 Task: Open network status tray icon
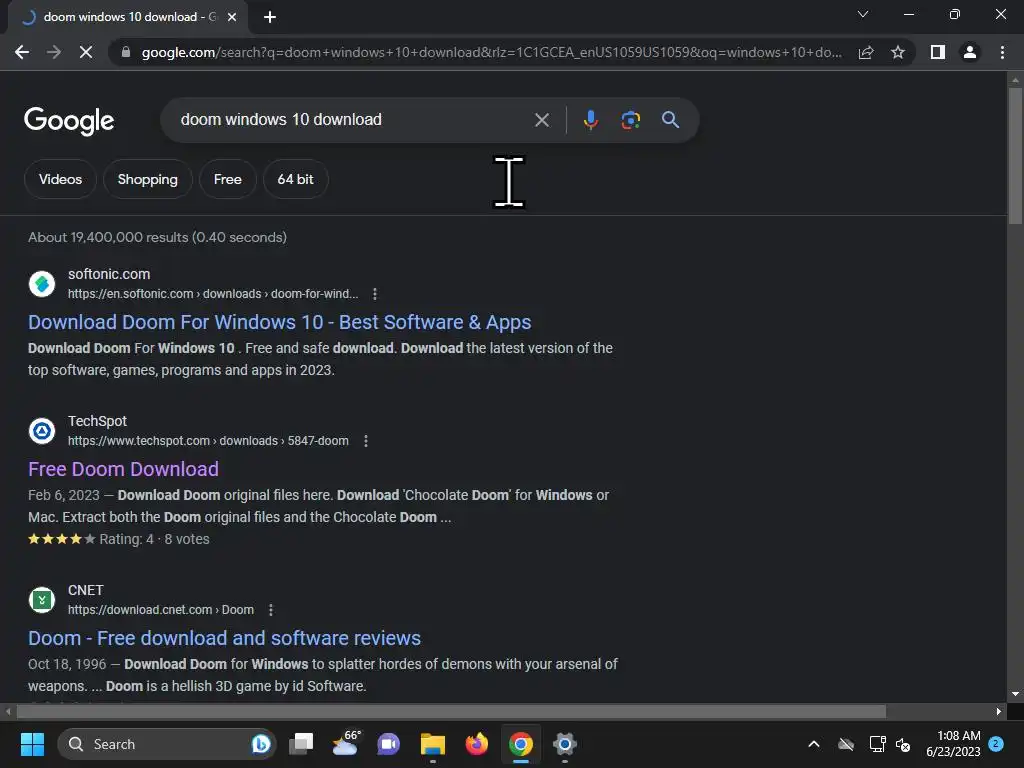(x=877, y=744)
